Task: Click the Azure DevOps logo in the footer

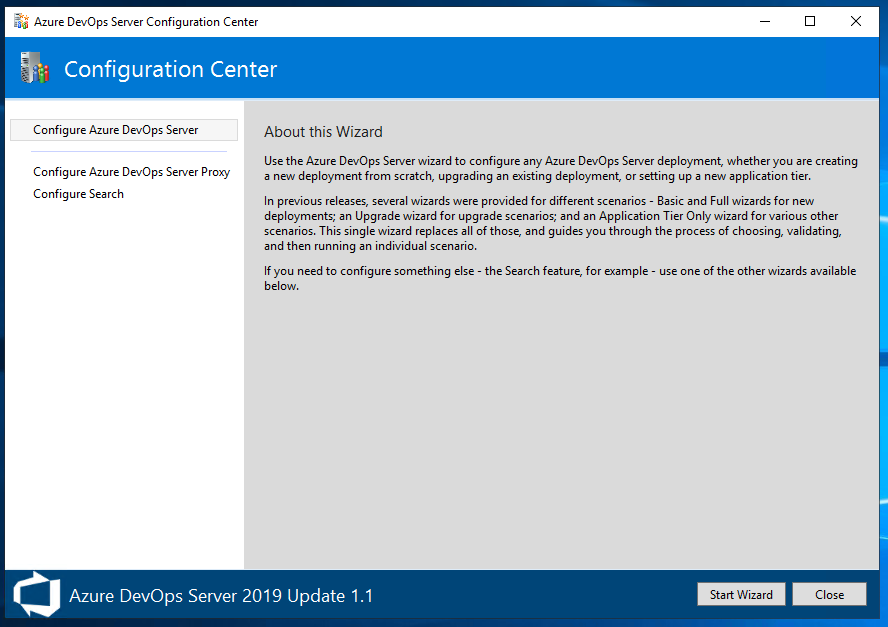Action: 37,594
